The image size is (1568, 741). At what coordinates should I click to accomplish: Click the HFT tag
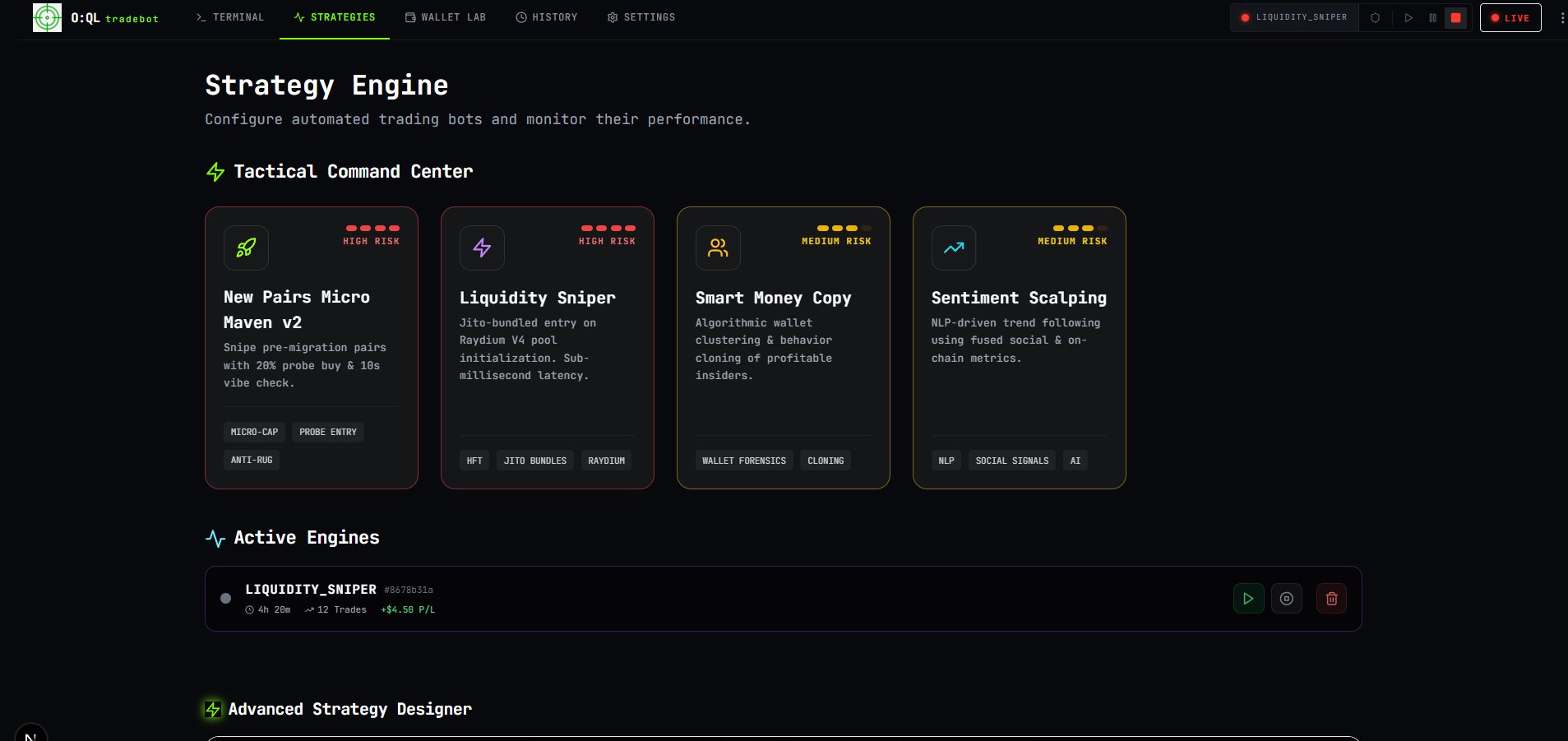point(474,461)
